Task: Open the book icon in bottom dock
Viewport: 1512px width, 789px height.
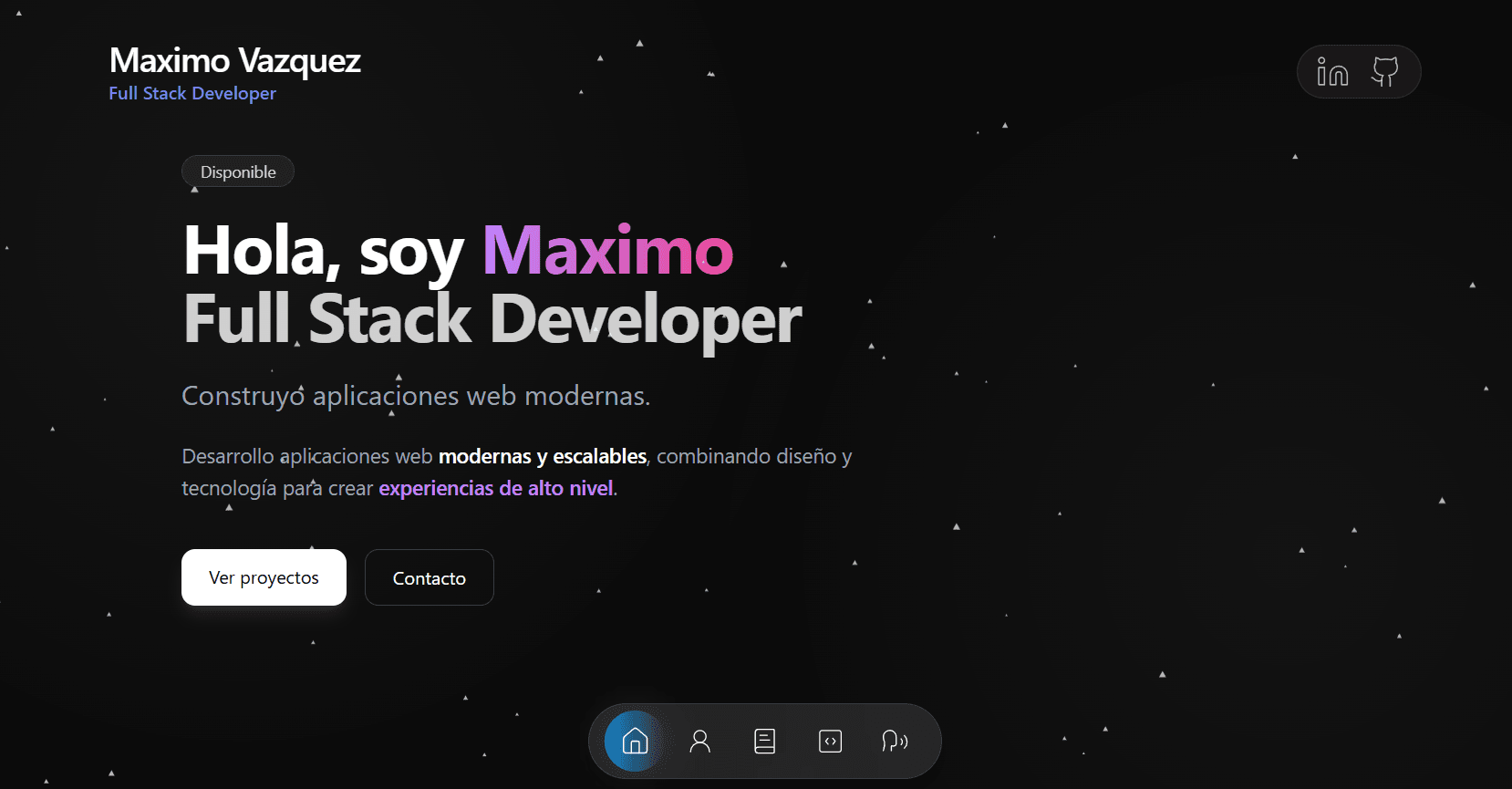Action: click(765, 741)
